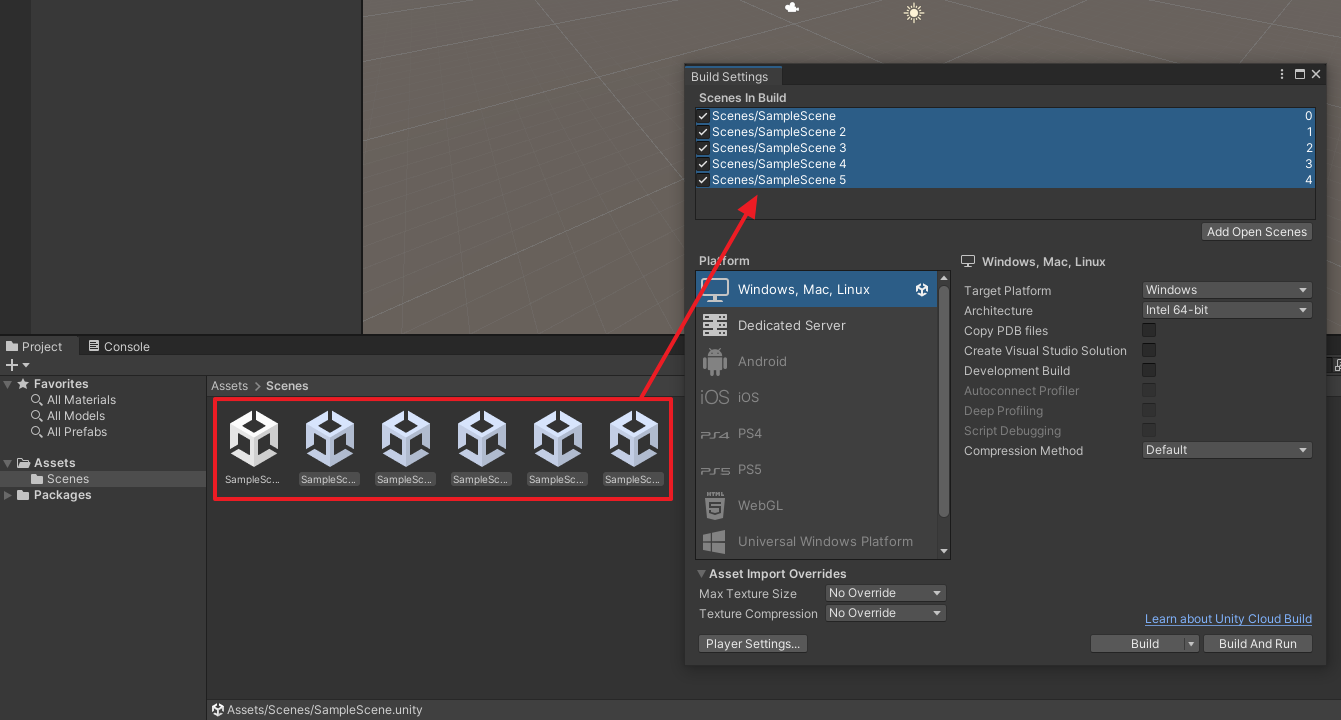Click the search icon beside All Models
The width and height of the screenshot is (1341, 720).
pos(37,416)
